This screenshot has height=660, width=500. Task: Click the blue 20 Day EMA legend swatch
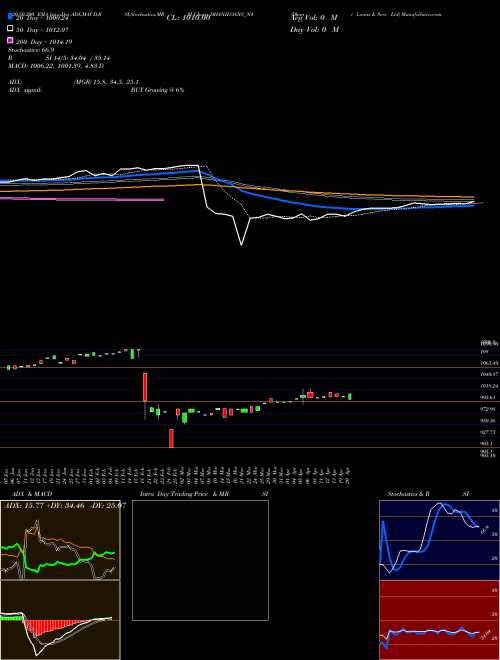pos(10,17)
